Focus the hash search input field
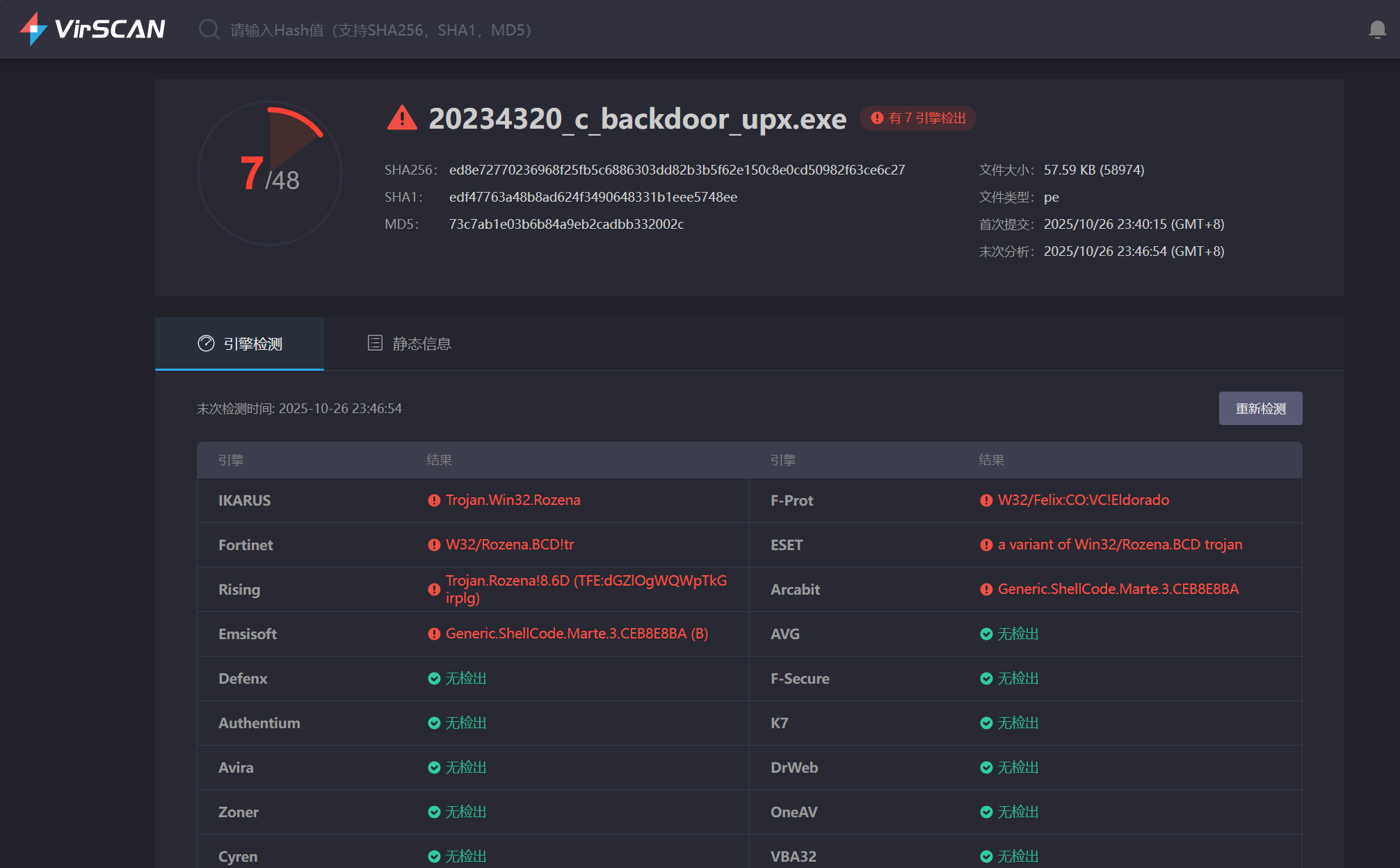 [380, 30]
